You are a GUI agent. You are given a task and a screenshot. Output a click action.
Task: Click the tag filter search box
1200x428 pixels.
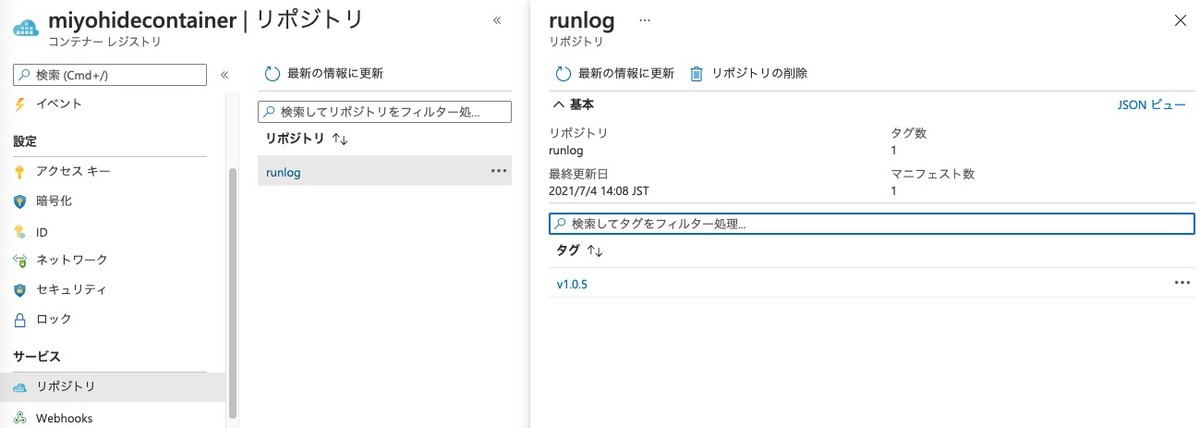872,224
